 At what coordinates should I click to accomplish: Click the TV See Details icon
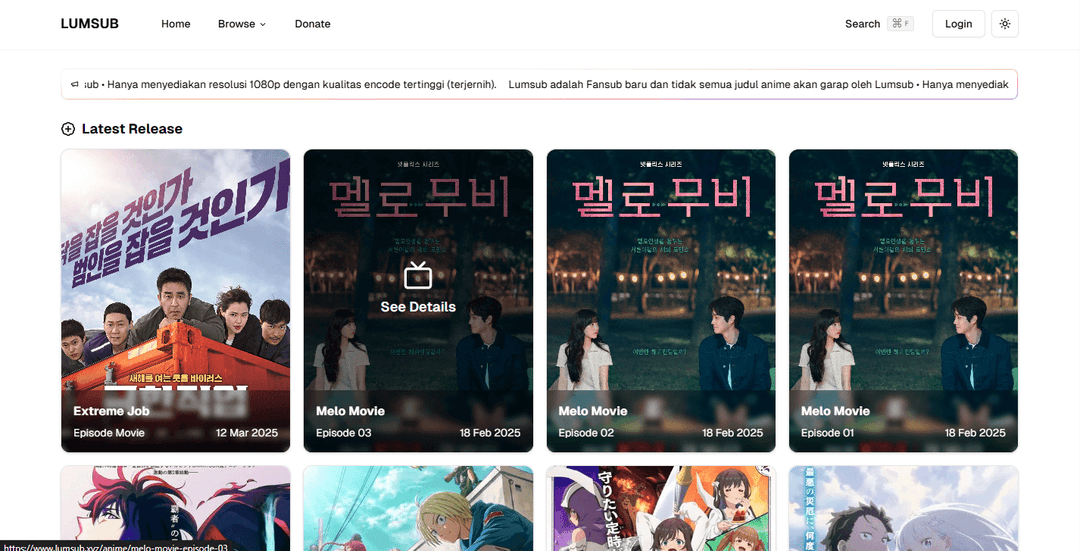coord(418,275)
